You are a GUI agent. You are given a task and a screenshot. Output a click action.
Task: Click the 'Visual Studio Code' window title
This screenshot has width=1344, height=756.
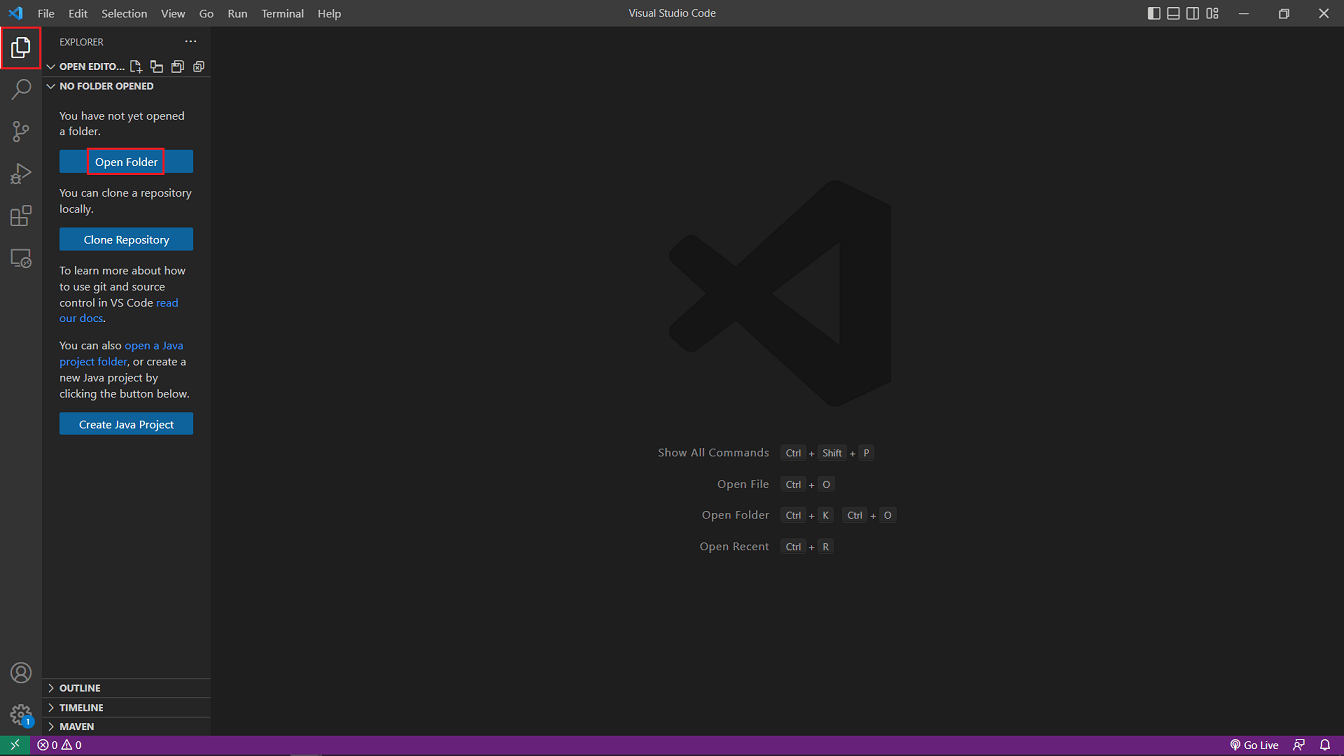672,14
